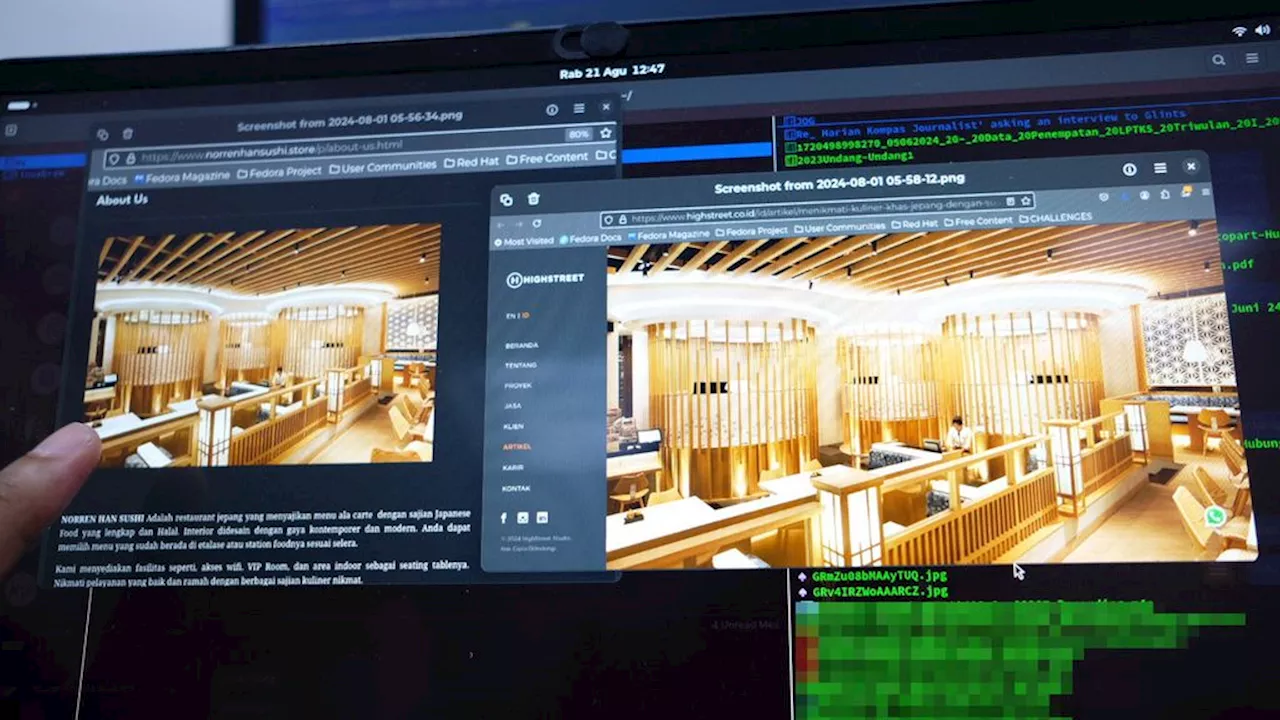Click 'NORREN HAN SUSHI' bold text in paragraph
Screen dimensions: 1280x720
[101, 518]
